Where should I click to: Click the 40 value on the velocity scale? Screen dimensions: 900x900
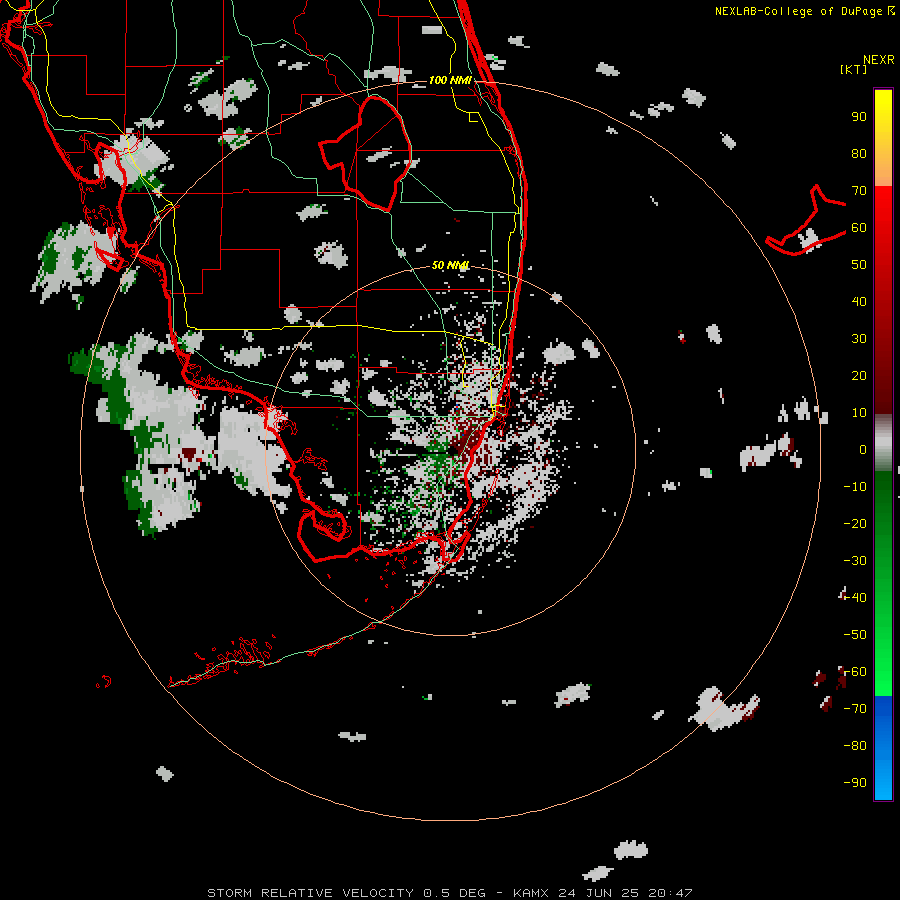click(x=859, y=302)
